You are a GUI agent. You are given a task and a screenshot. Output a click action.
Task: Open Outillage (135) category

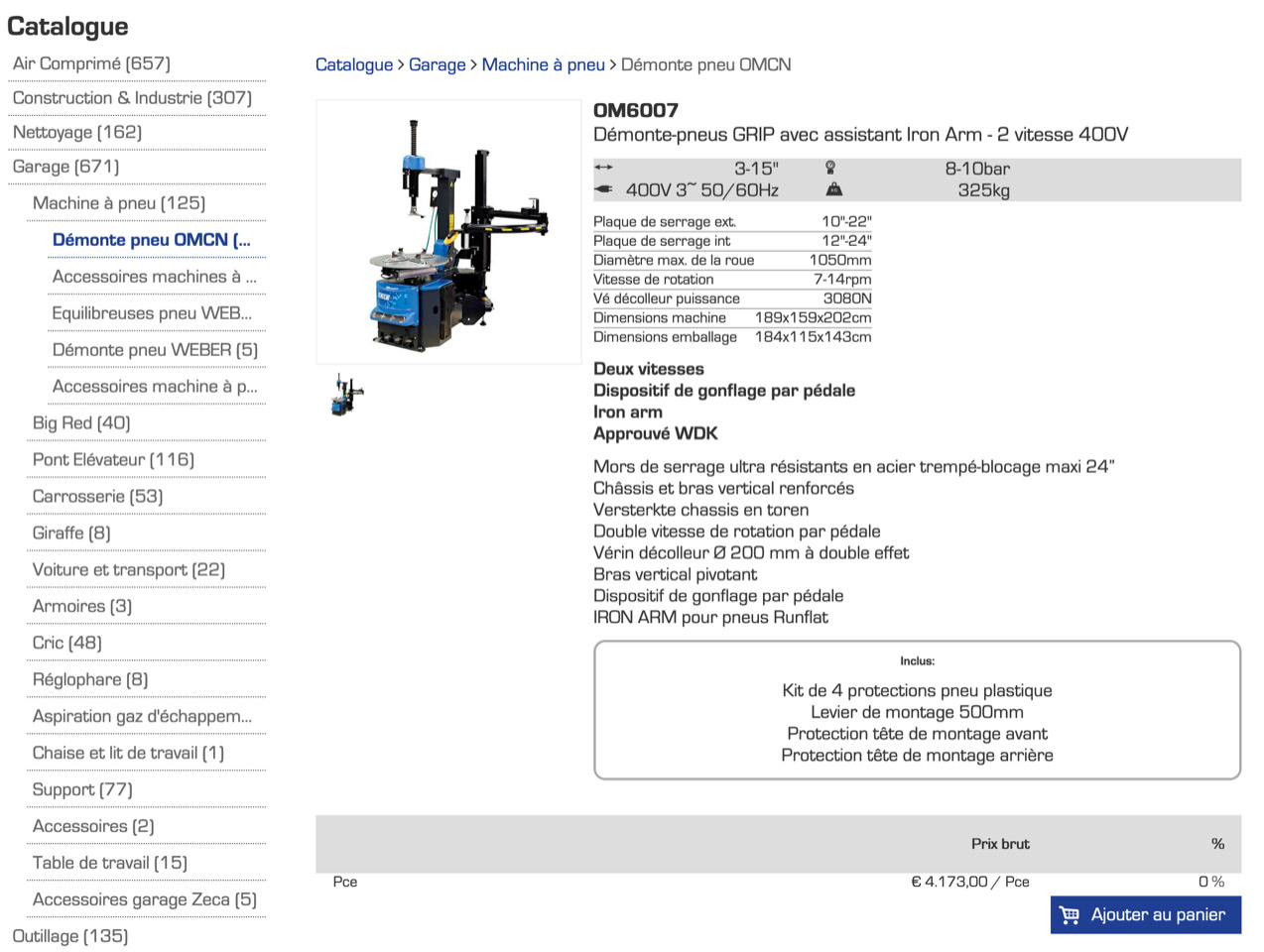click(x=70, y=936)
